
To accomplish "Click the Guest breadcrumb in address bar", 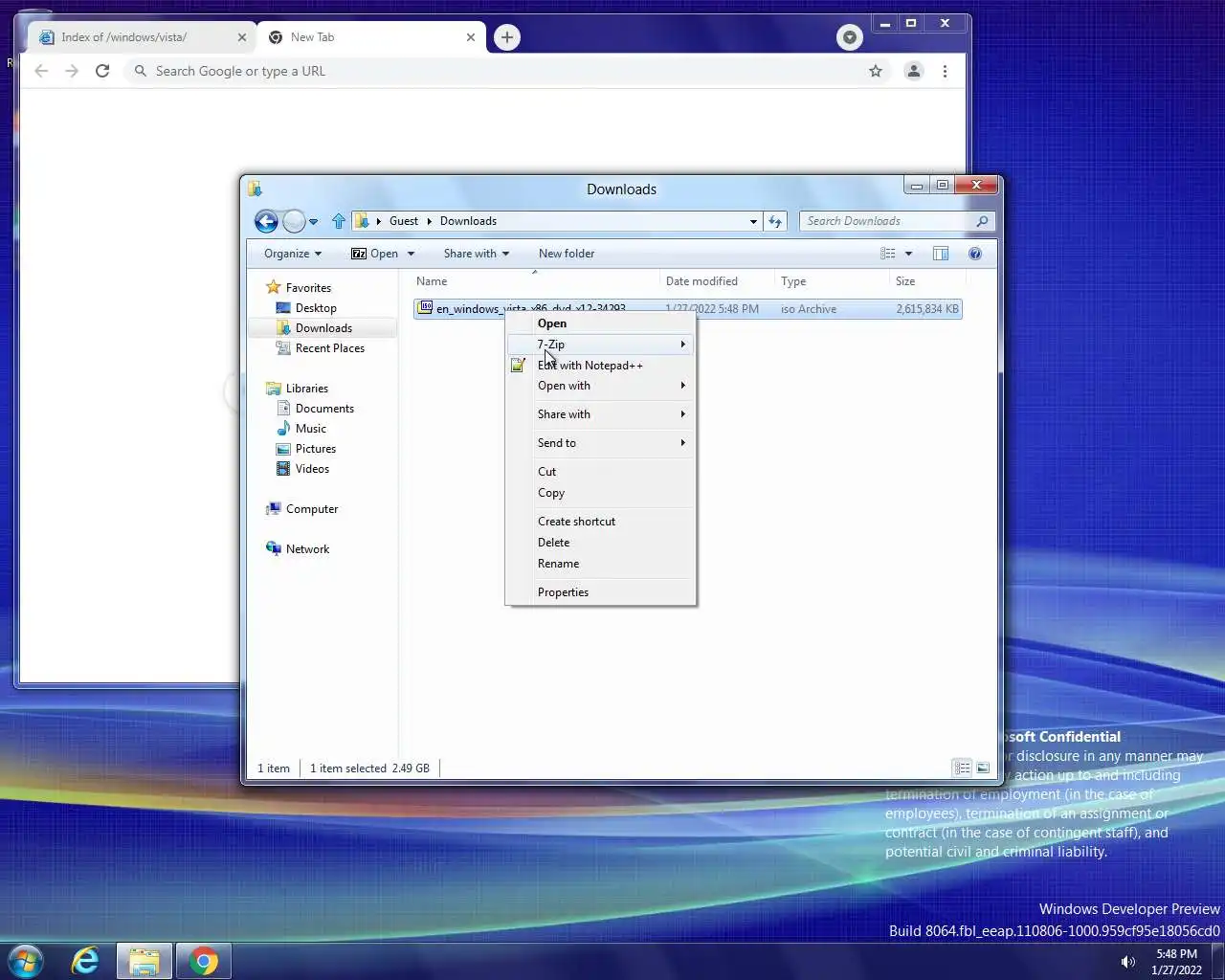I will (x=403, y=221).
